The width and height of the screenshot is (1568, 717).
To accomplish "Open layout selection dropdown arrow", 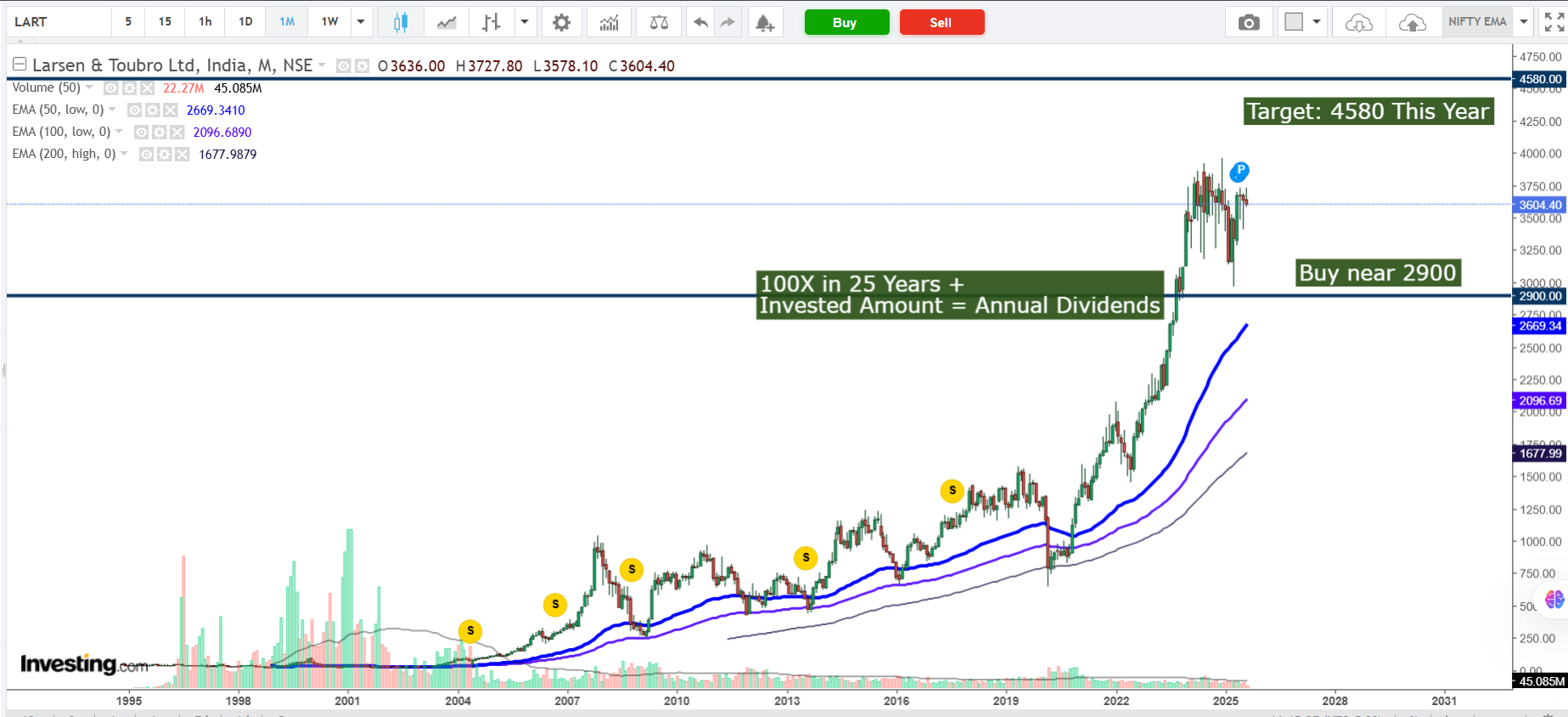I will click(1317, 22).
